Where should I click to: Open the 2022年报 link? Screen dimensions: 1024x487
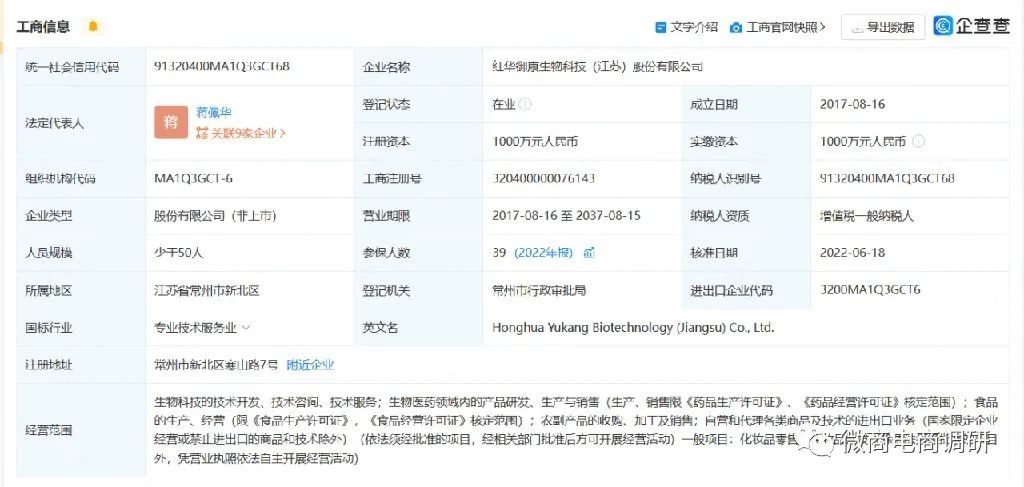coord(543,253)
